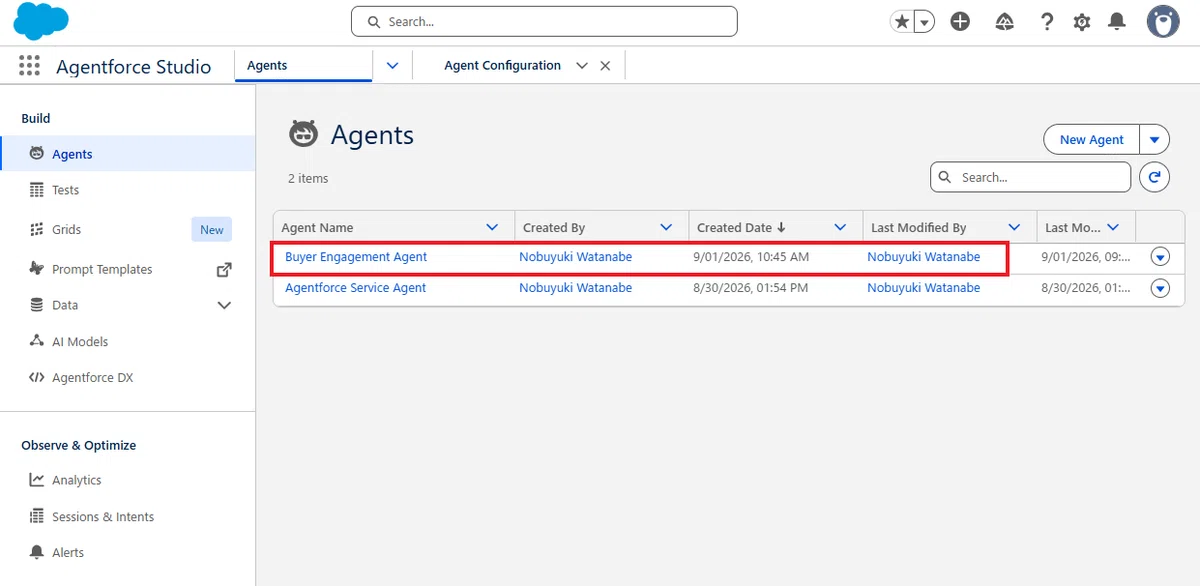Click the agents list search field
This screenshot has width=1200, height=586.
[x=1030, y=177]
